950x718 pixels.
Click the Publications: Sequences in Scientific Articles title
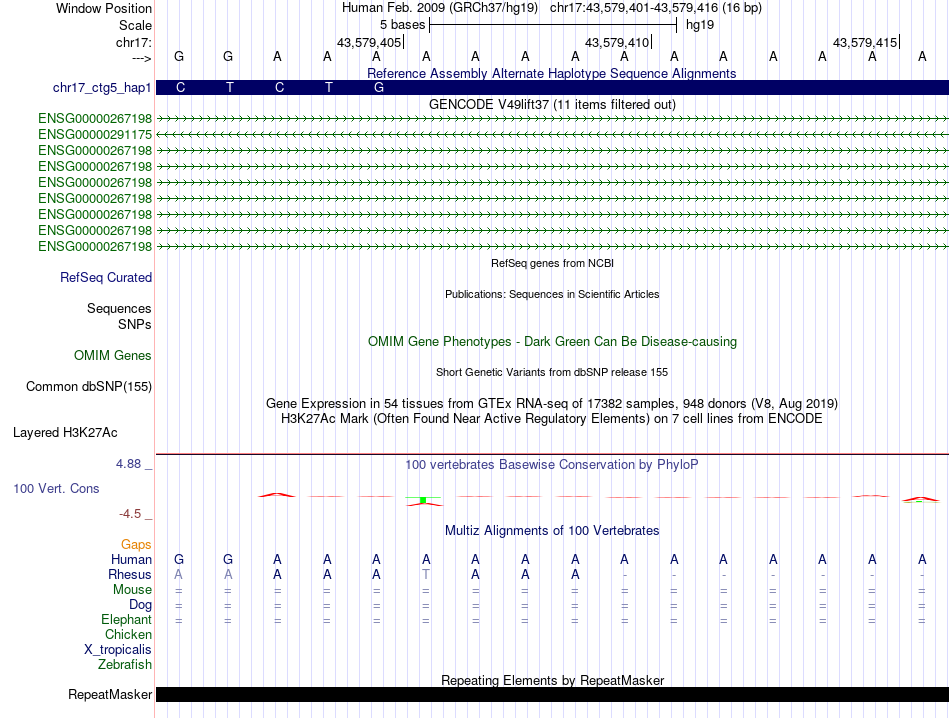click(552, 294)
